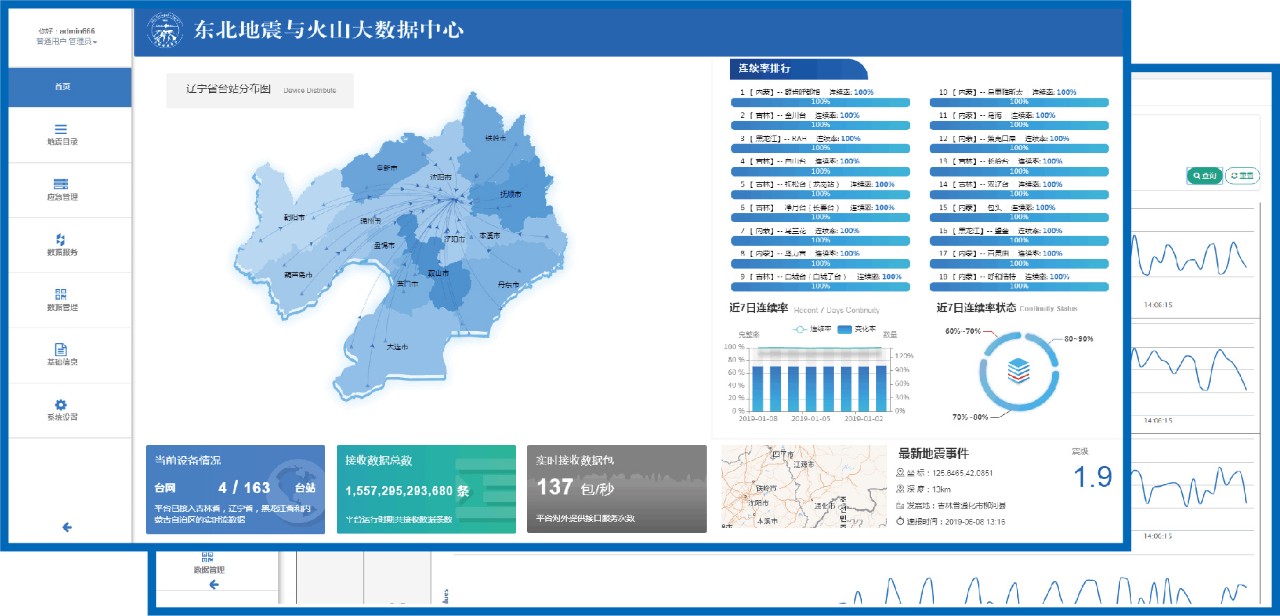Open 基础信息 document icon
Screen dimensions: 1280x616
(x=61, y=349)
